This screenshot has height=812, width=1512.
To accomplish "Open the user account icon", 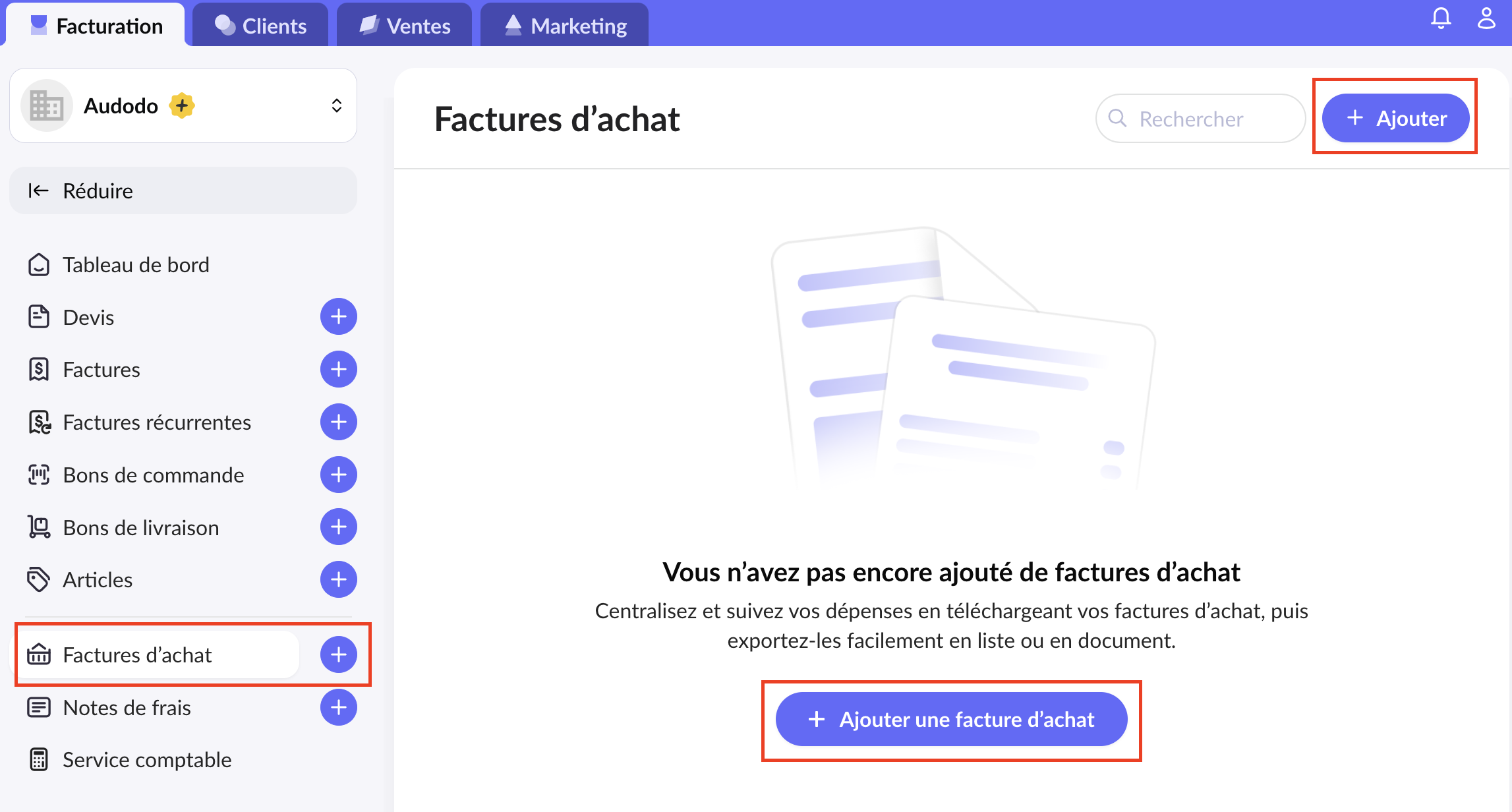I will coord(1486,18).
